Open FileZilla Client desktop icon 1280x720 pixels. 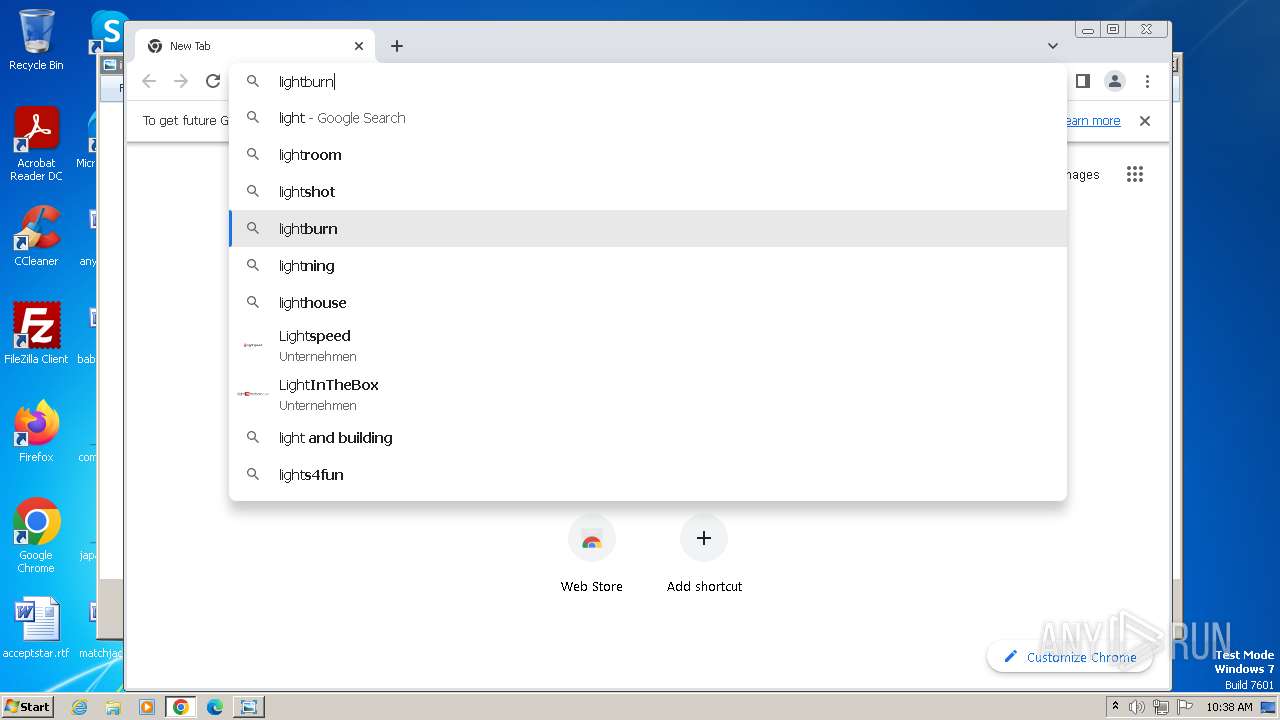pyautogui.click(x=36, y=333)
